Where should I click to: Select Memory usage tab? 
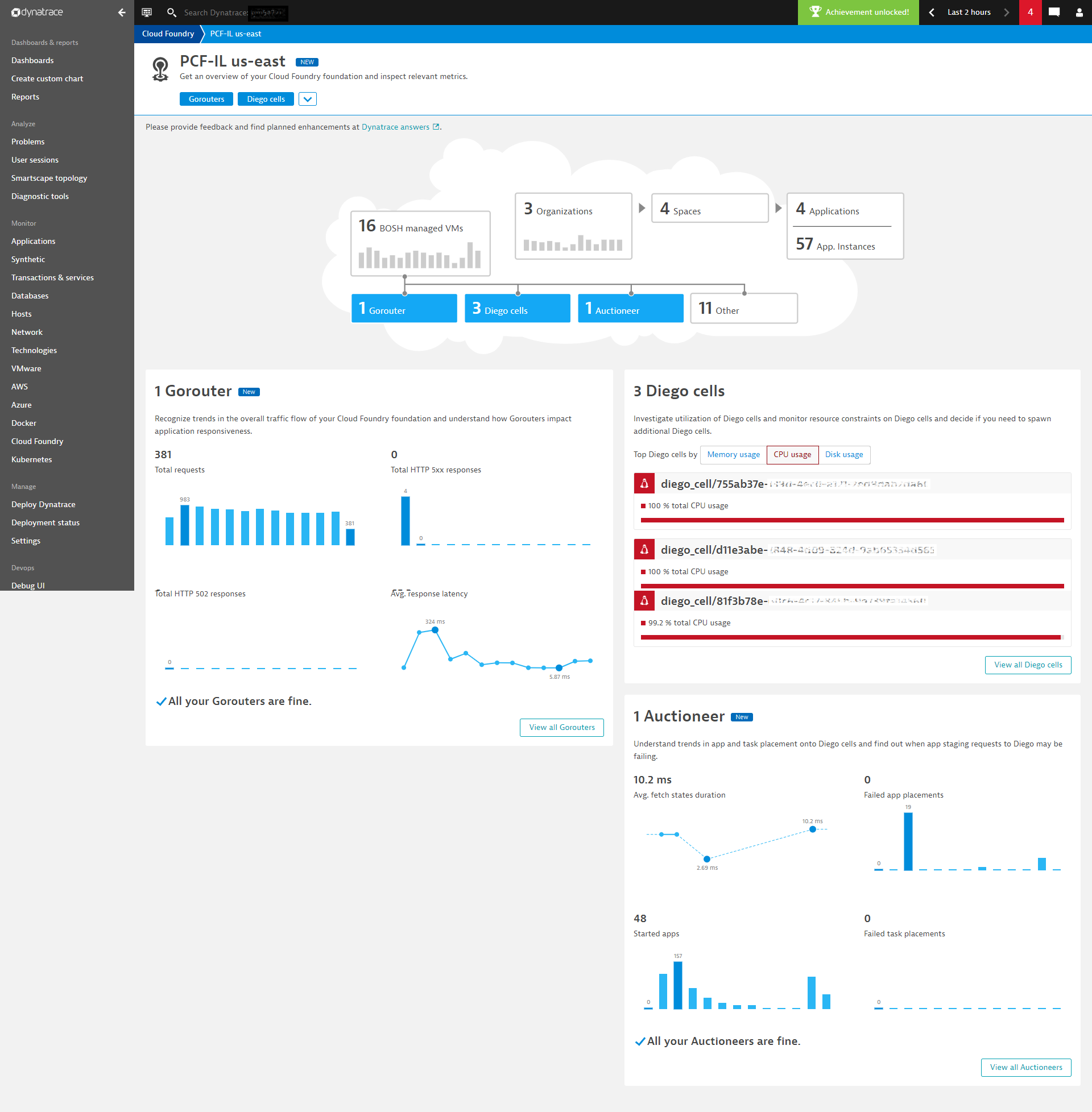pos(733,455)
